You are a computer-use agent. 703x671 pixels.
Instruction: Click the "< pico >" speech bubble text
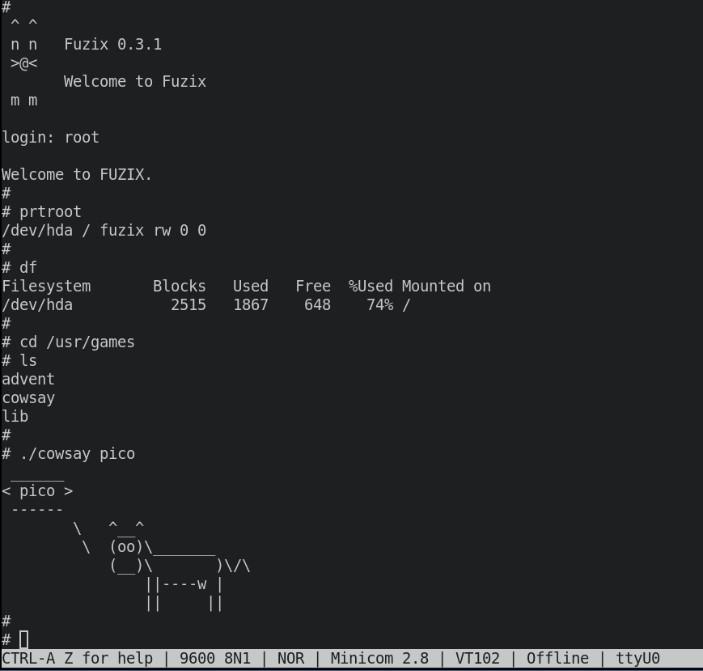[x=37, y=491]
